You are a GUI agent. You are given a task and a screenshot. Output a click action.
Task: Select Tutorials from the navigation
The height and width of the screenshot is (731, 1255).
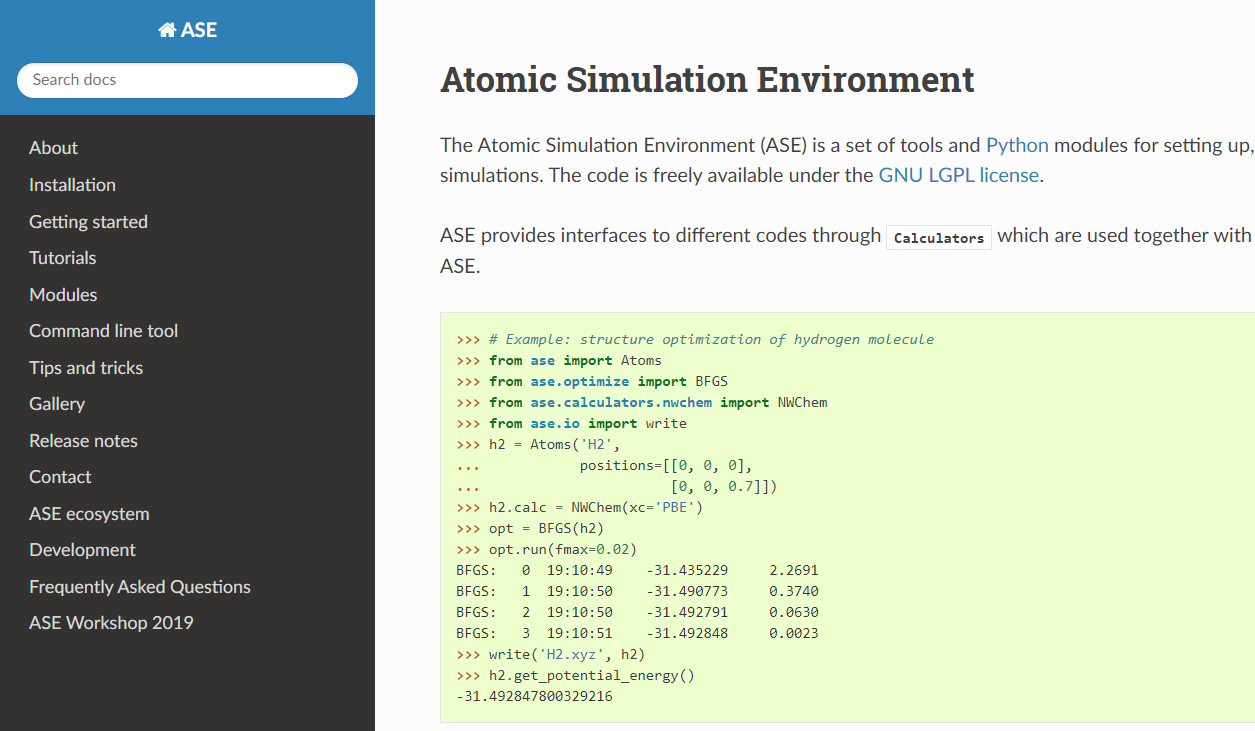click(63, 258)
